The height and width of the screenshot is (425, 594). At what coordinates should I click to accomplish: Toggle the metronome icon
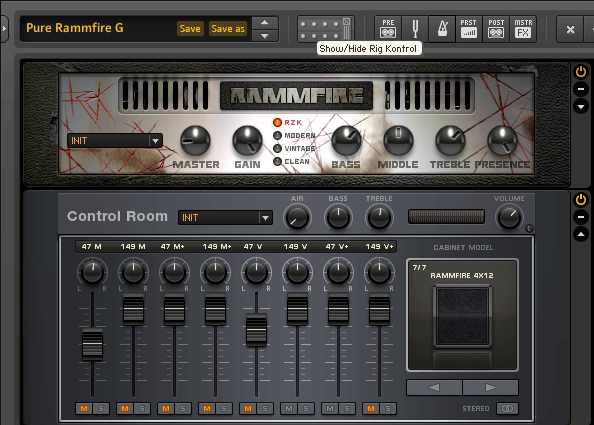tap(442, 29)
